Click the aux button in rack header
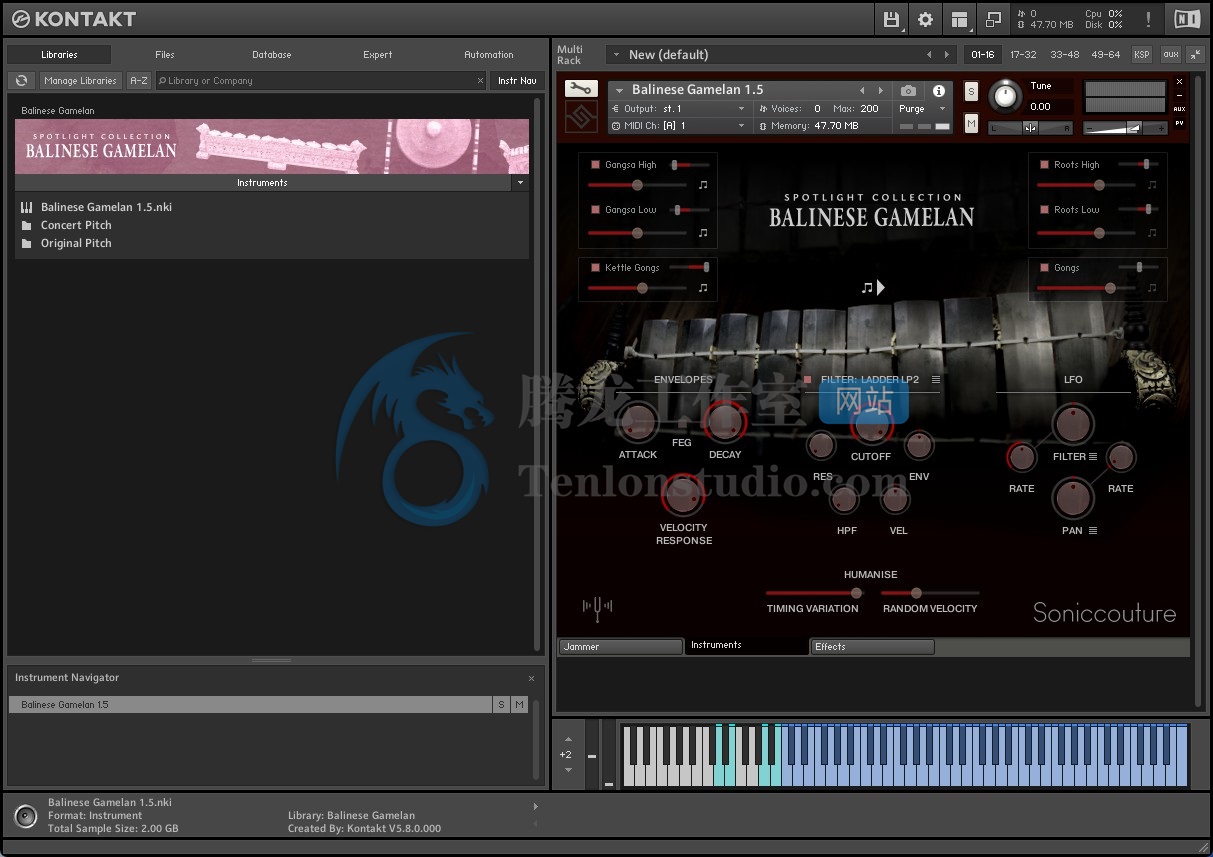Image resolution: width=1213 pixels, height=857 pixels. [1169, 54]
